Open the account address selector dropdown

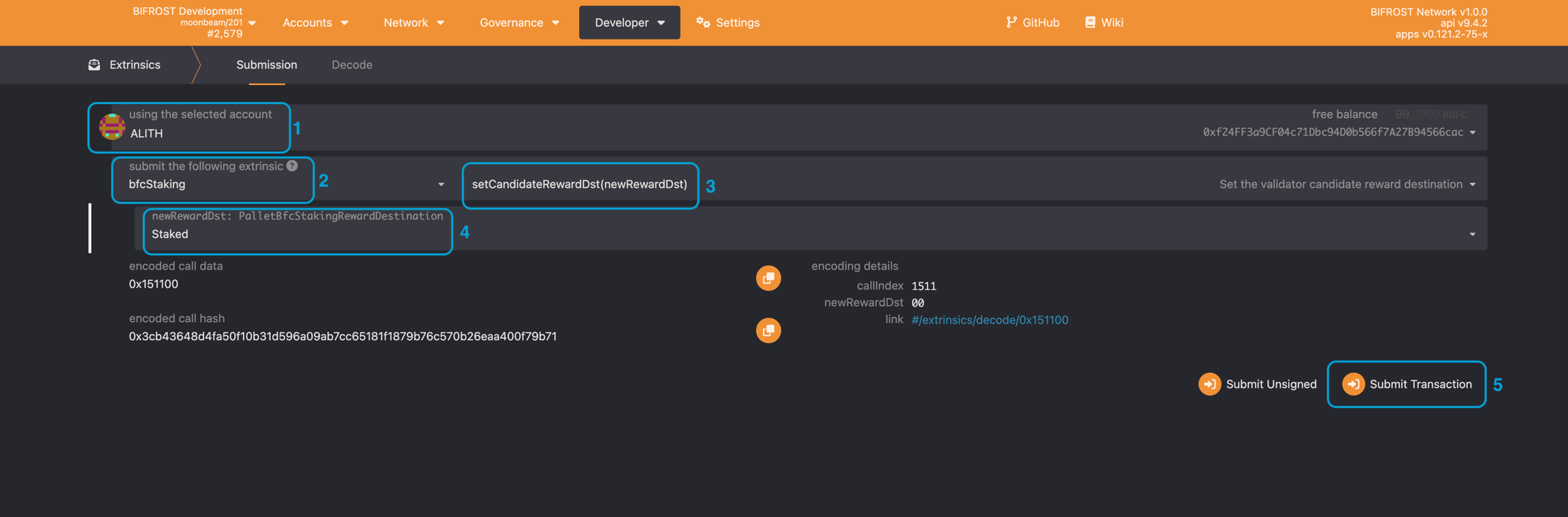(1472, 133)
